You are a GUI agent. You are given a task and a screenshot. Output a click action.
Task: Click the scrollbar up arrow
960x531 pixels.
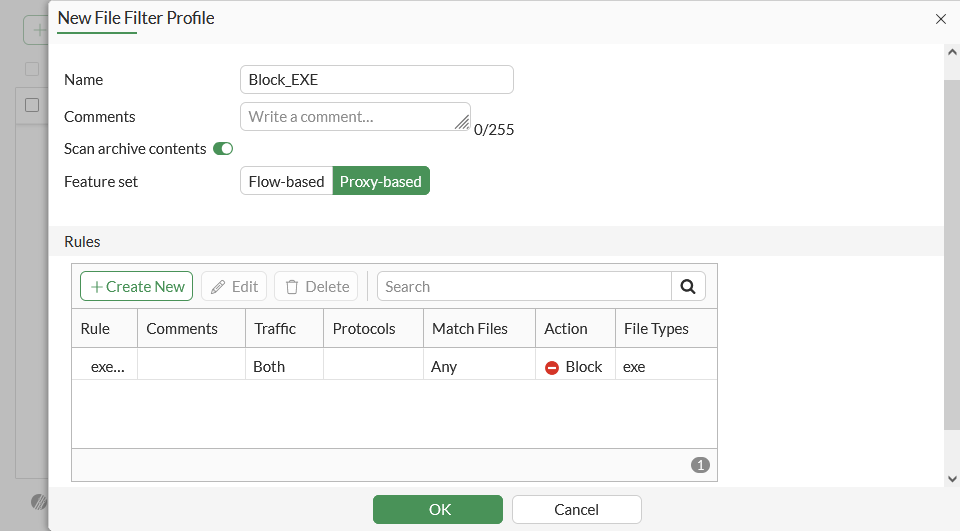[x=951, y=53]
